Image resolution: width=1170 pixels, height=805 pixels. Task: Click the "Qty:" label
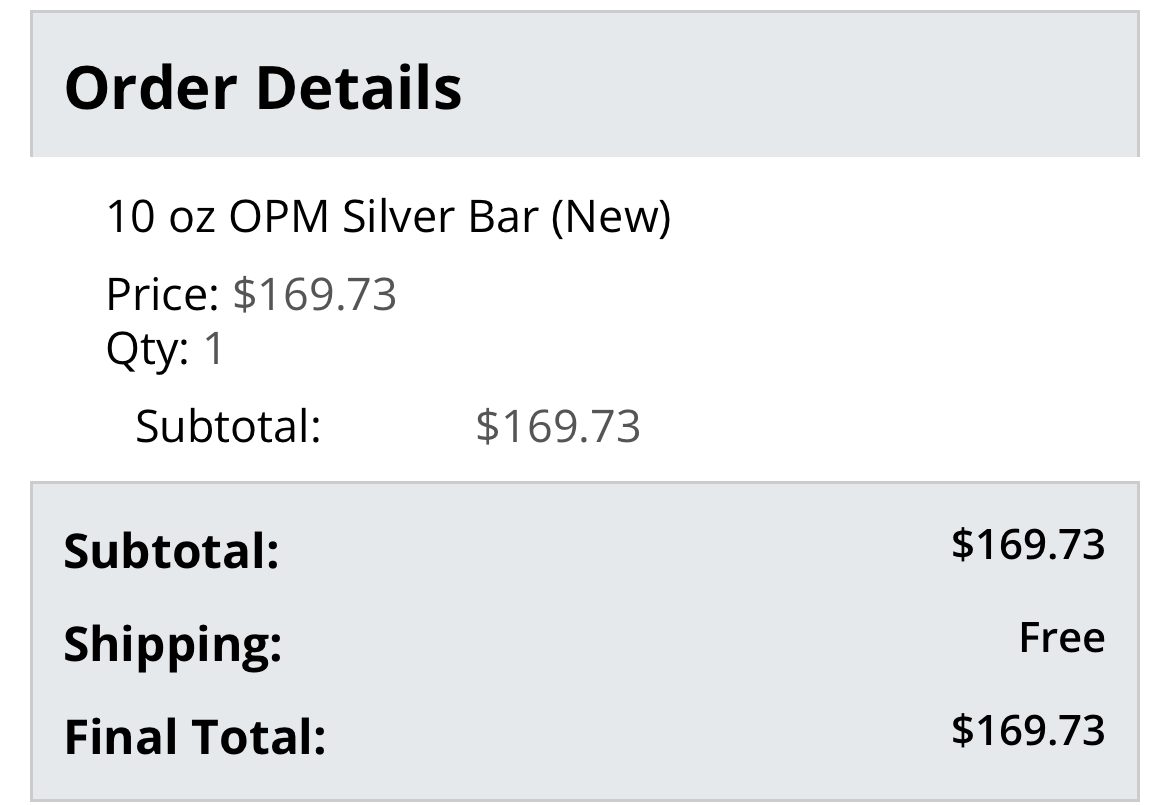(x=147, y=350)
